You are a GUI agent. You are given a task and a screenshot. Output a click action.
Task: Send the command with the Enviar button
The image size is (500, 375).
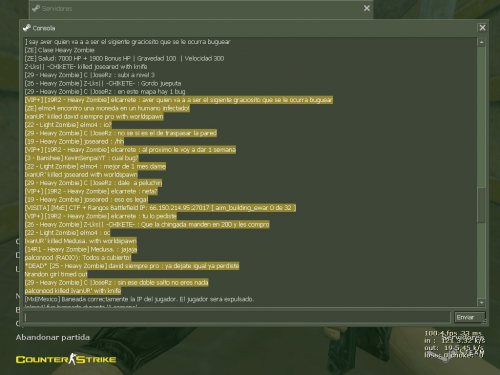click(x=469, y=317)
